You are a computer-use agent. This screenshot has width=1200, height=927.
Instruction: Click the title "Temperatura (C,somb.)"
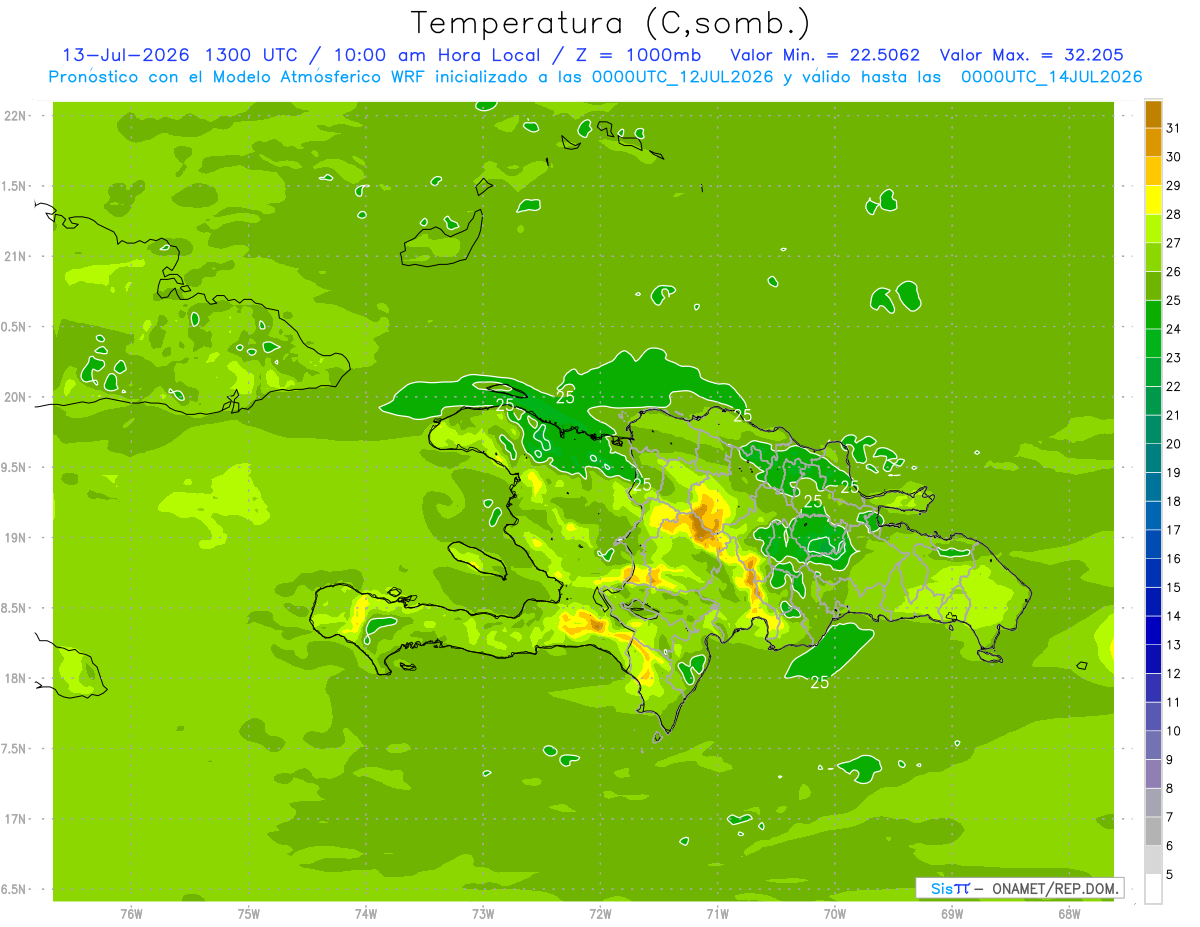[x=611, y=23]
